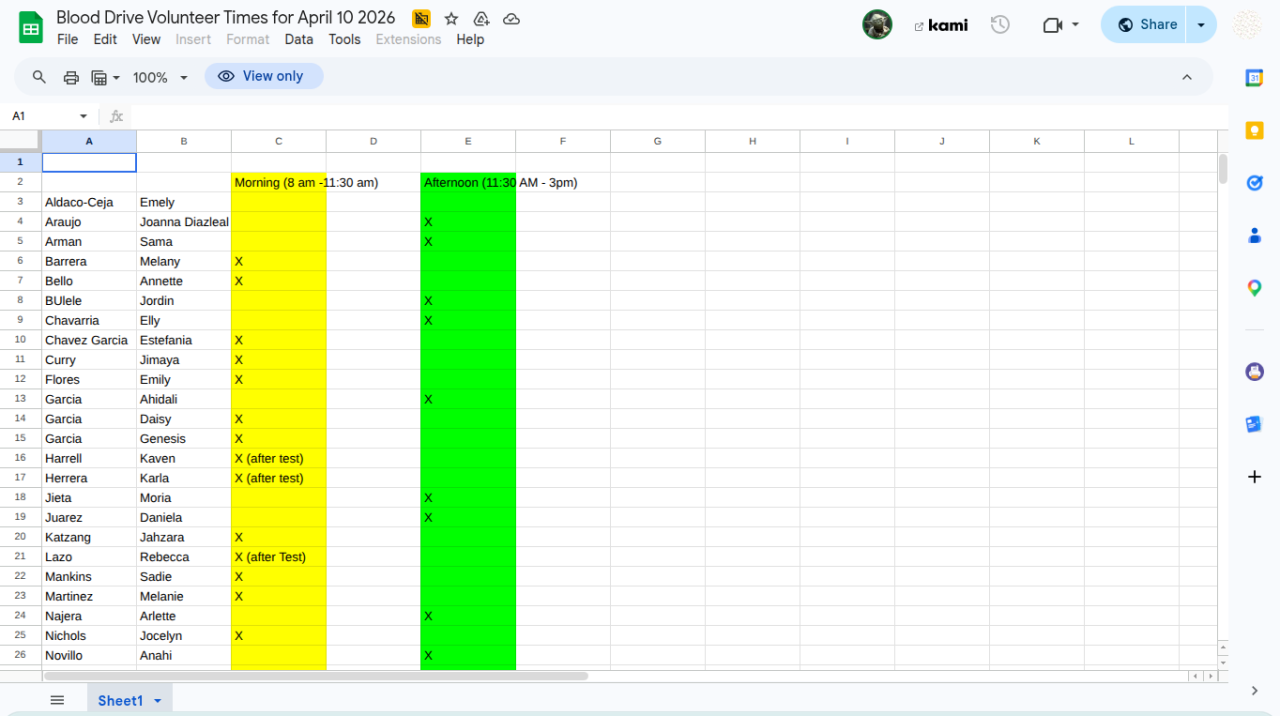Open the View menu
The height and width of the screenshot is (716, 1280).
pyautogui.click(x=146, y=39)
